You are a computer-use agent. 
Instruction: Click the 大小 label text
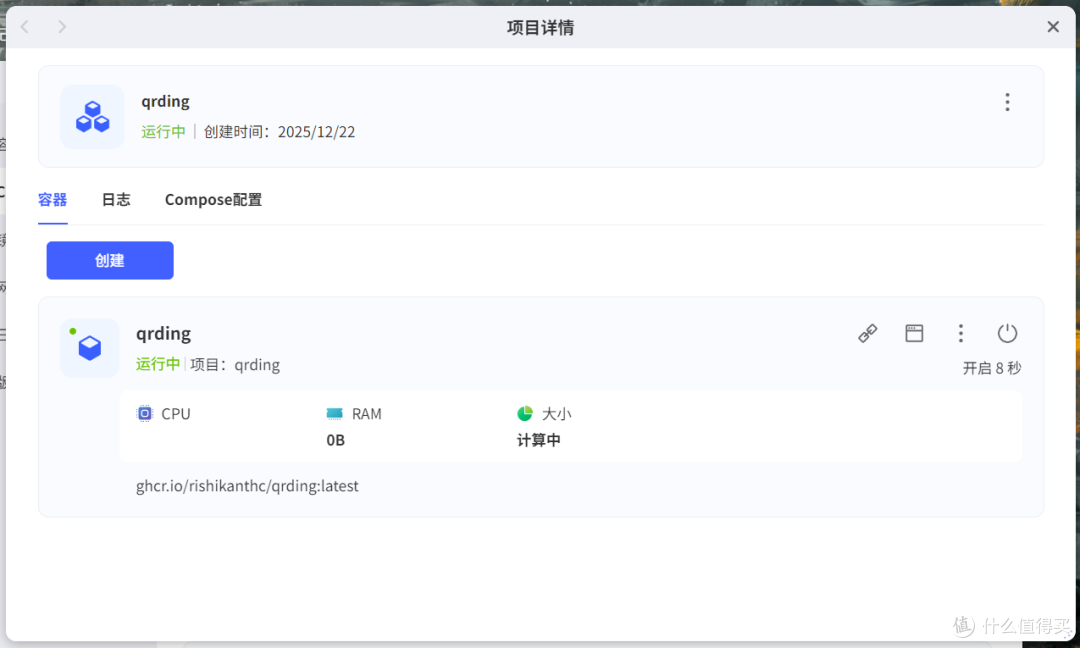point(557,414)
